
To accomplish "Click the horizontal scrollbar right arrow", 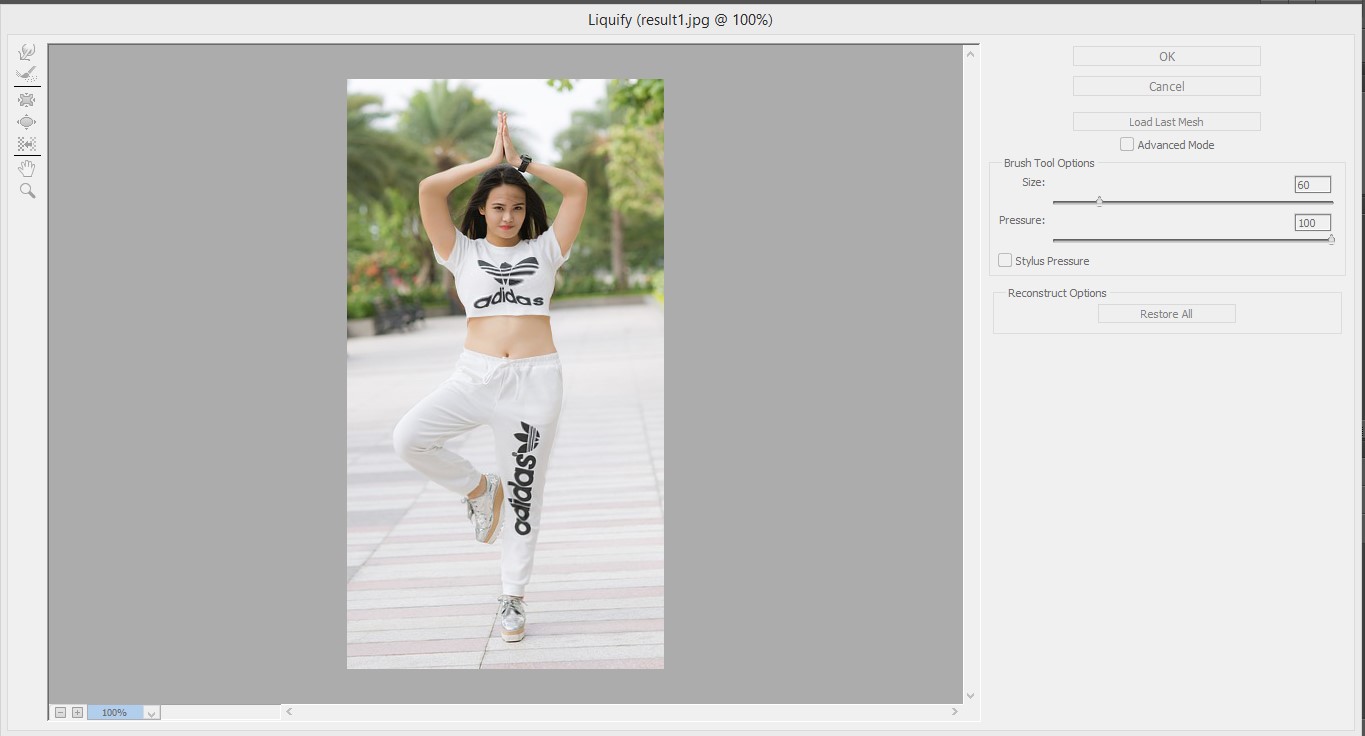I will (954, 712).
